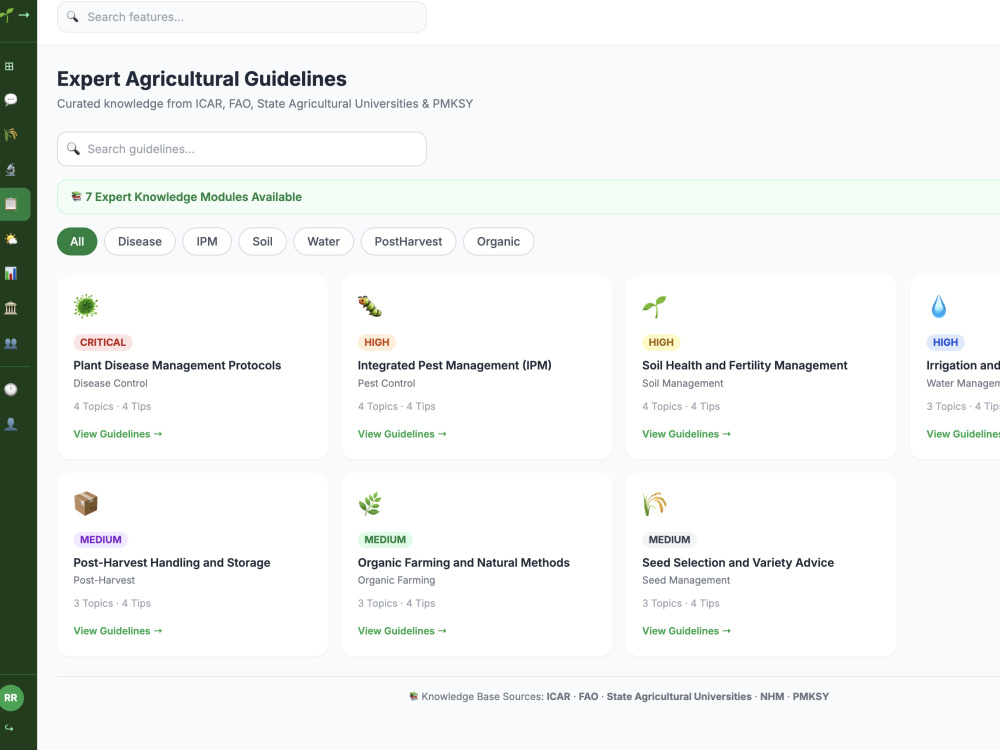This screenshot has height=750, width=1000.
Task: Filter guidelines by IPM
Action: click(207, 242)
